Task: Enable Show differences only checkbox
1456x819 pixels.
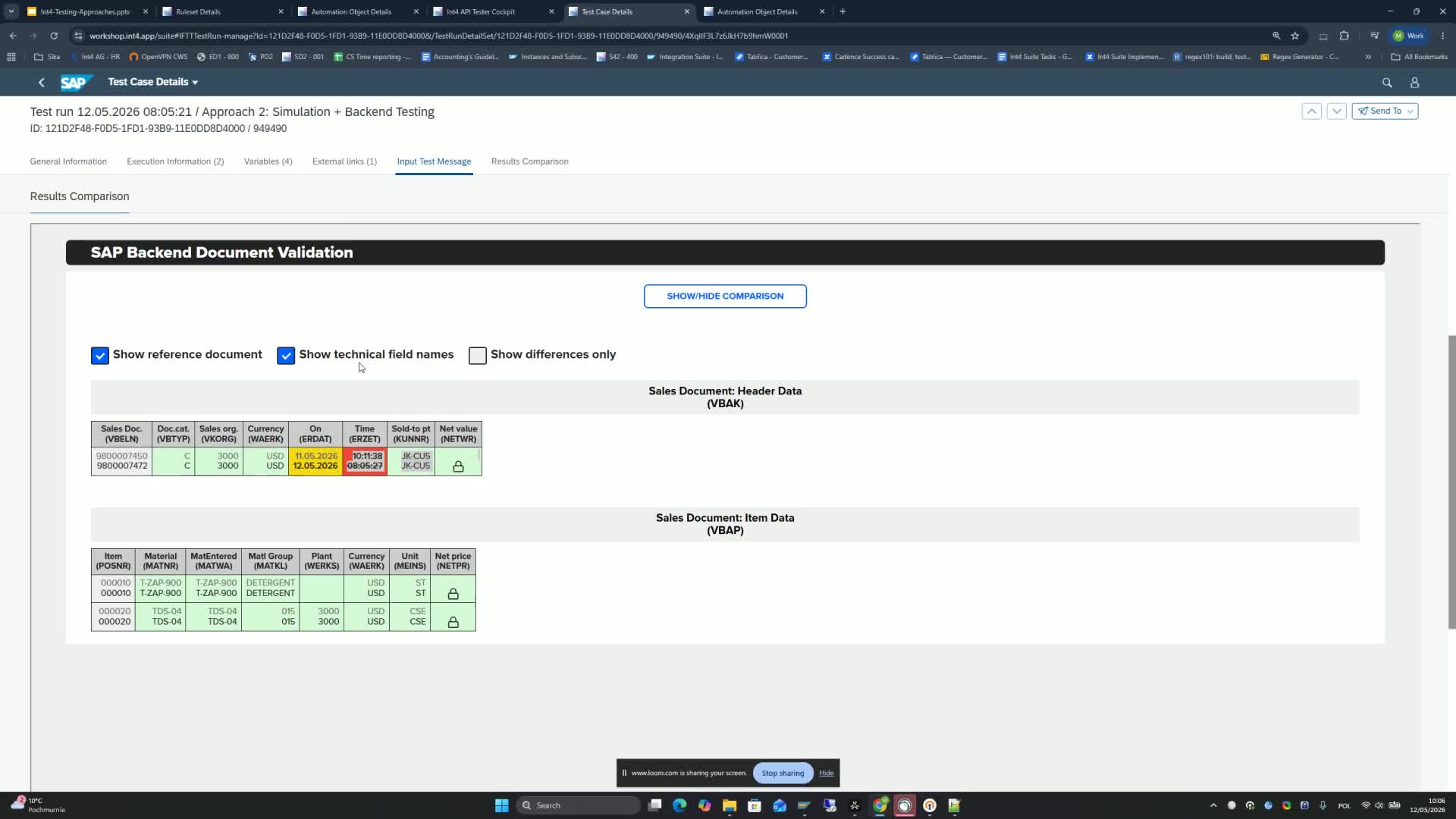Action: pyautogui.click(x=477, y=356)
